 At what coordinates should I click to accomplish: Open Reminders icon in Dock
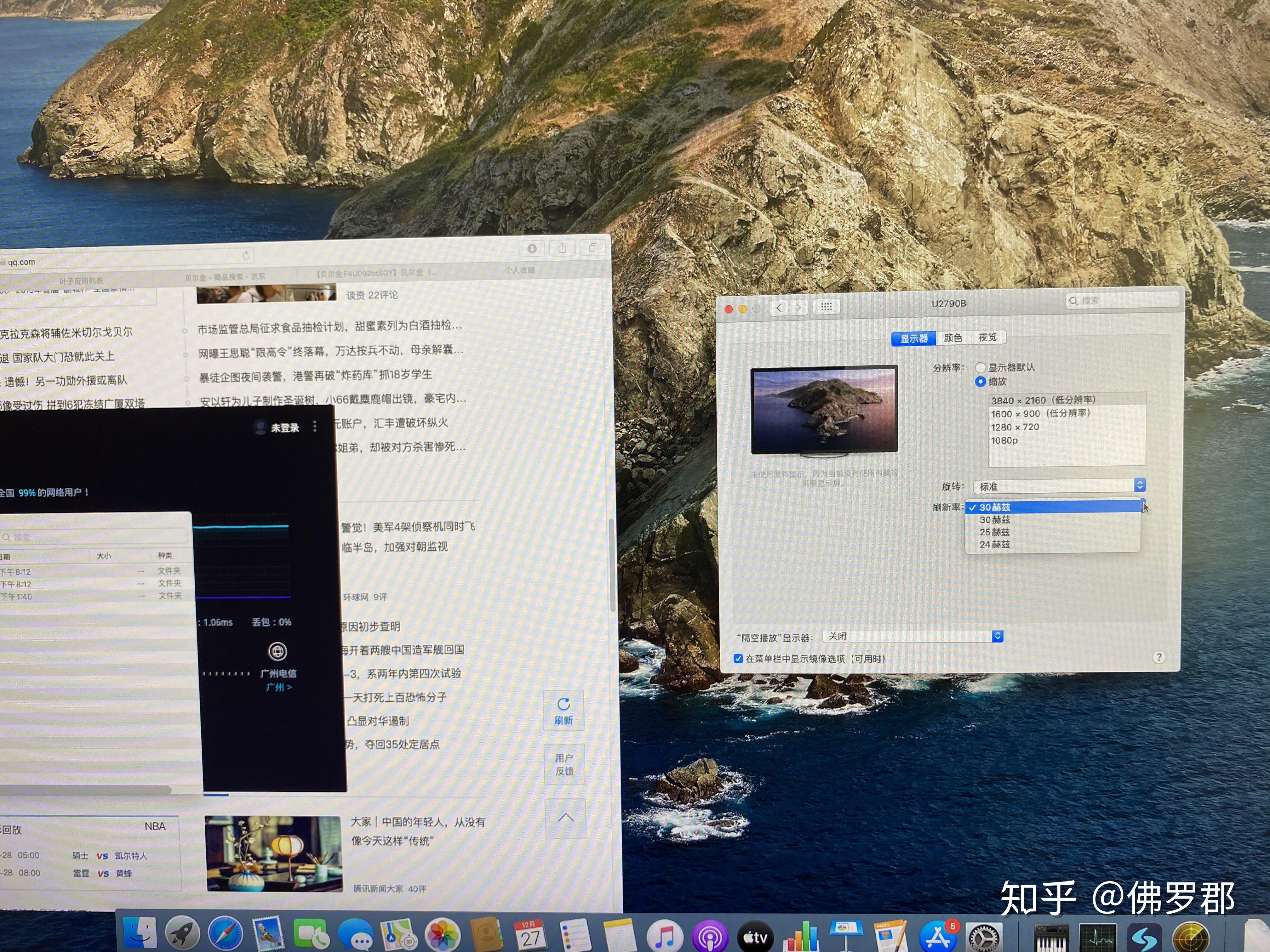tap(575, 935)
